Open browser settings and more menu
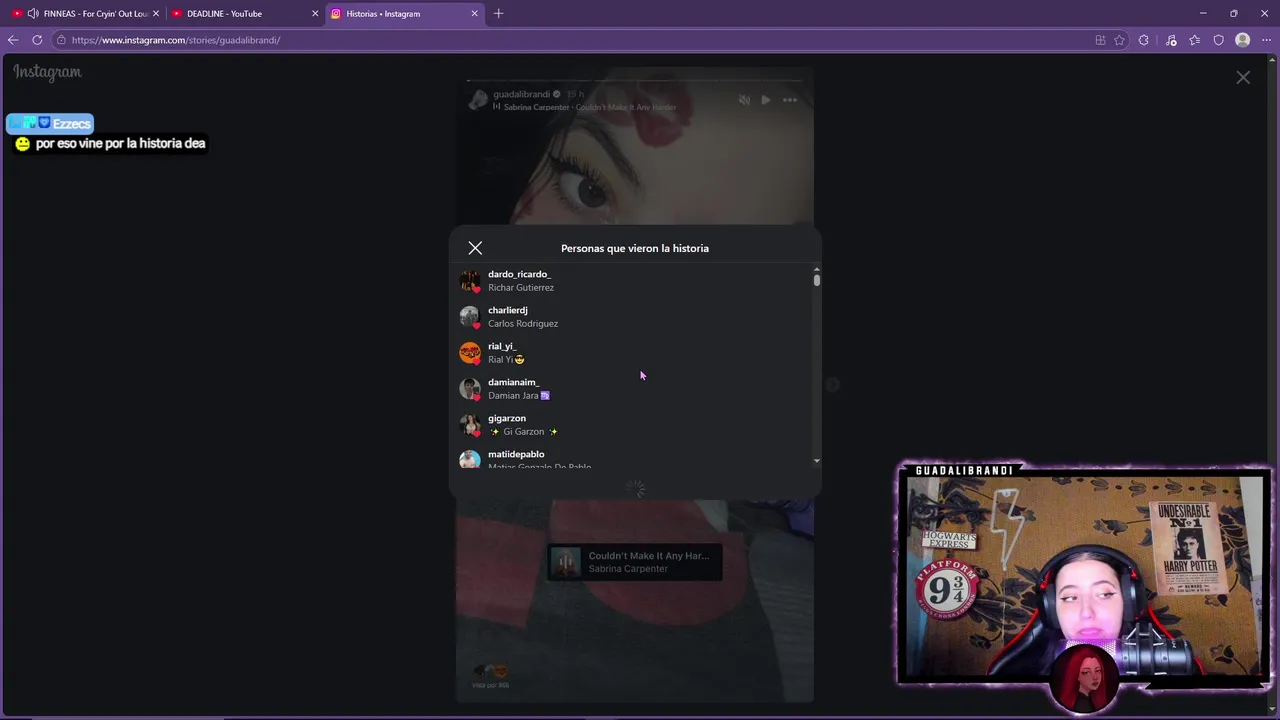 click(1266, 40)
